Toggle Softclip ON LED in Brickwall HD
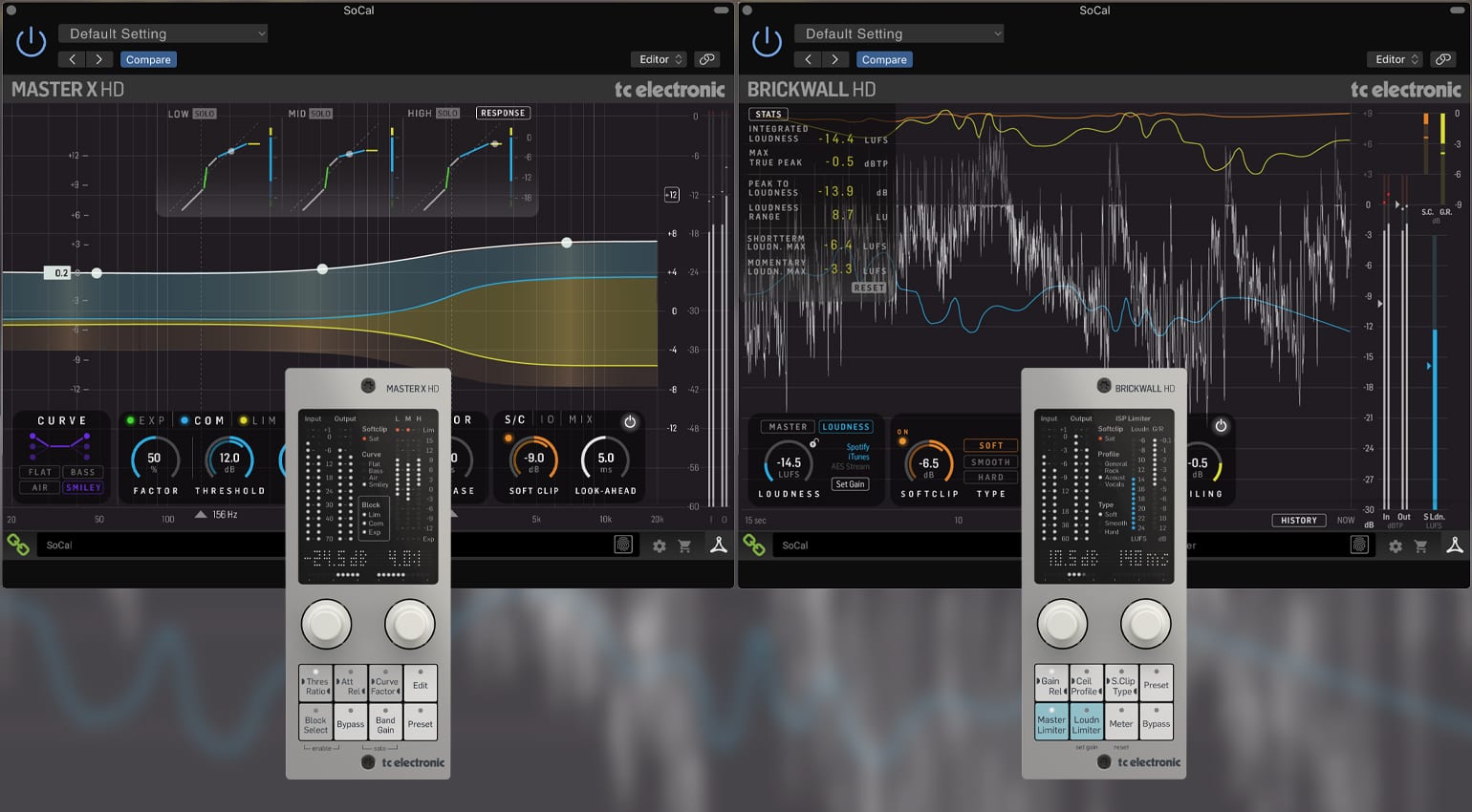 point(902,441)
